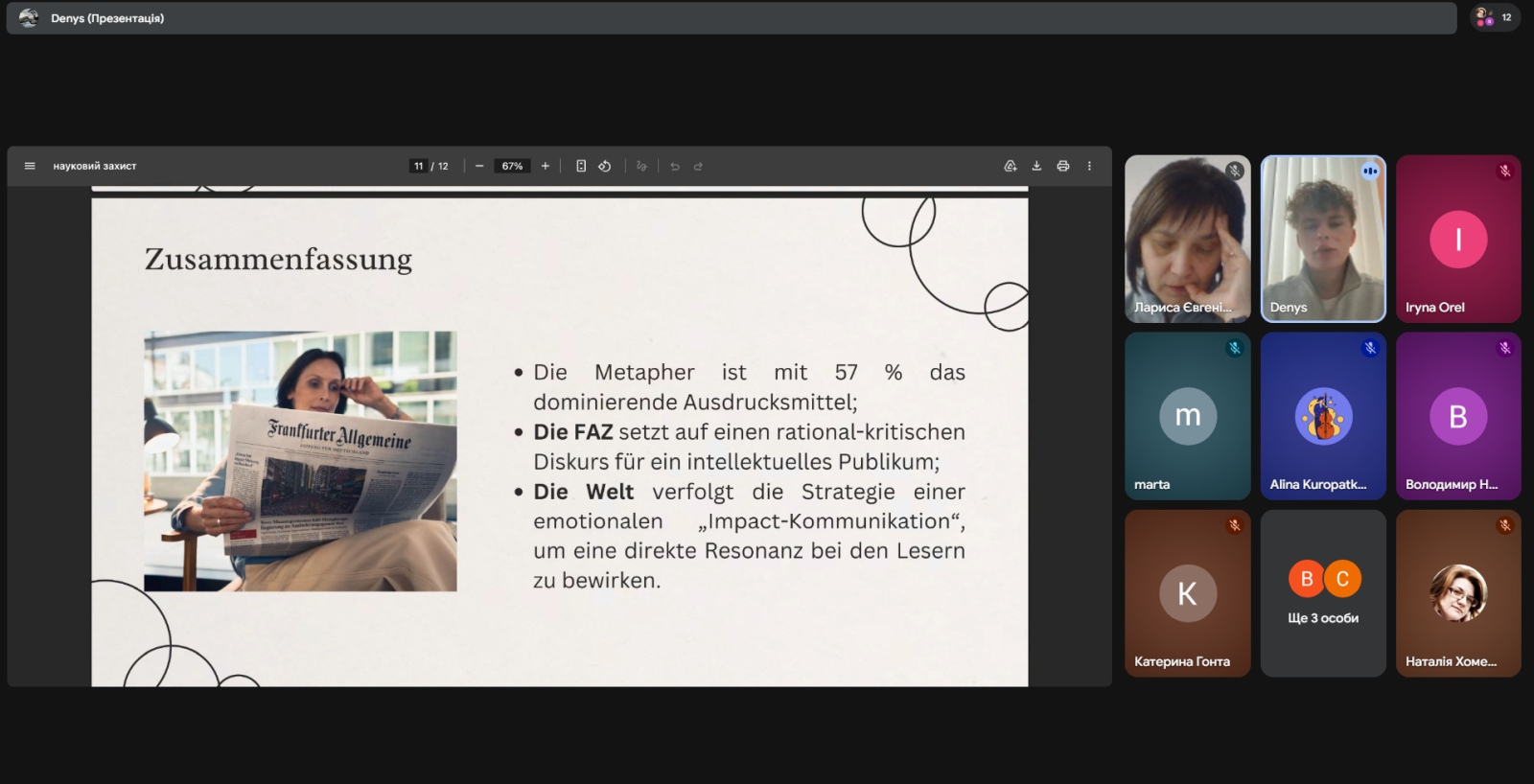Click the Frankfurter Allgemeine newspaper image
The image size is (1534, 784).
pyautogui.click(x=300, y=461)
